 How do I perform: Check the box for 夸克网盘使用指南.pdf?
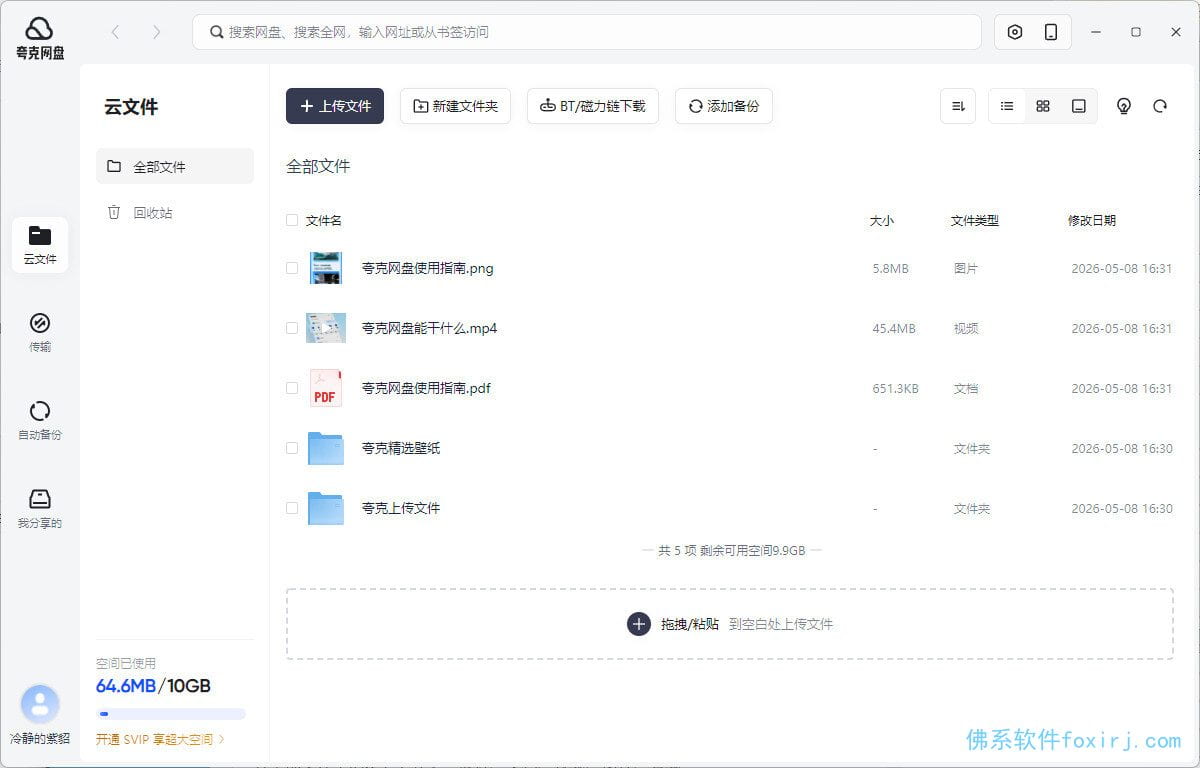coord(292,388)
